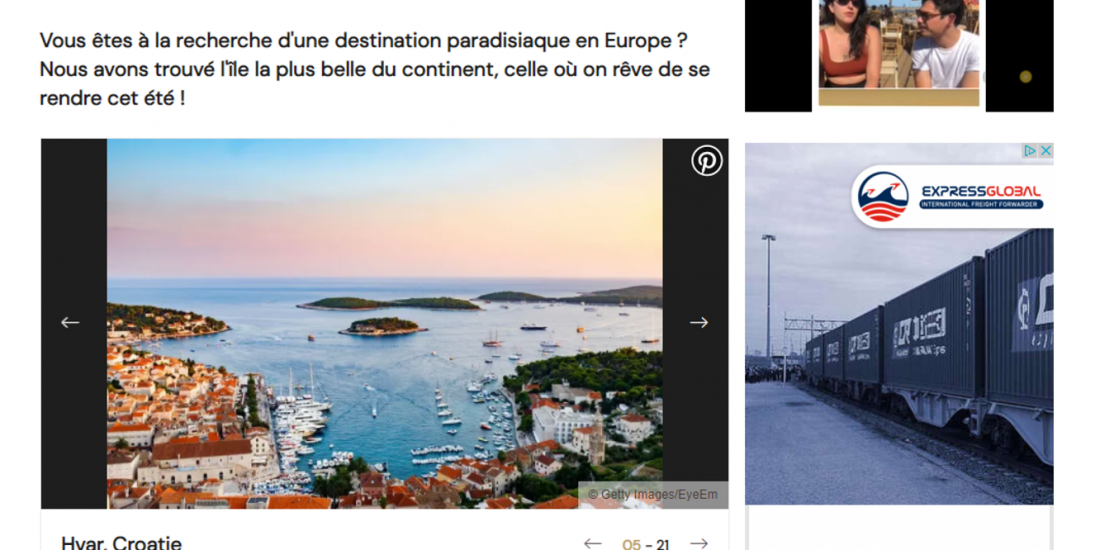Advance slideshow with right overlay arrow
Screen dimensions: 1100x550
(699, 323)
